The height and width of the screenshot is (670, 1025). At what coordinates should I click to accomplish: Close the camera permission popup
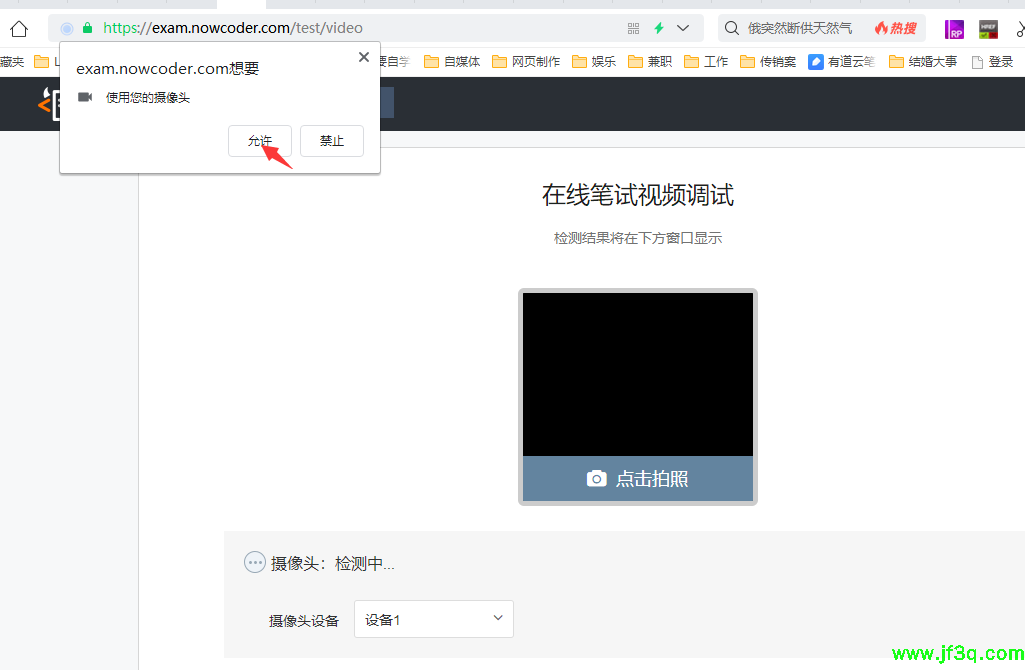pyautogui.click(x=363, y=58)
